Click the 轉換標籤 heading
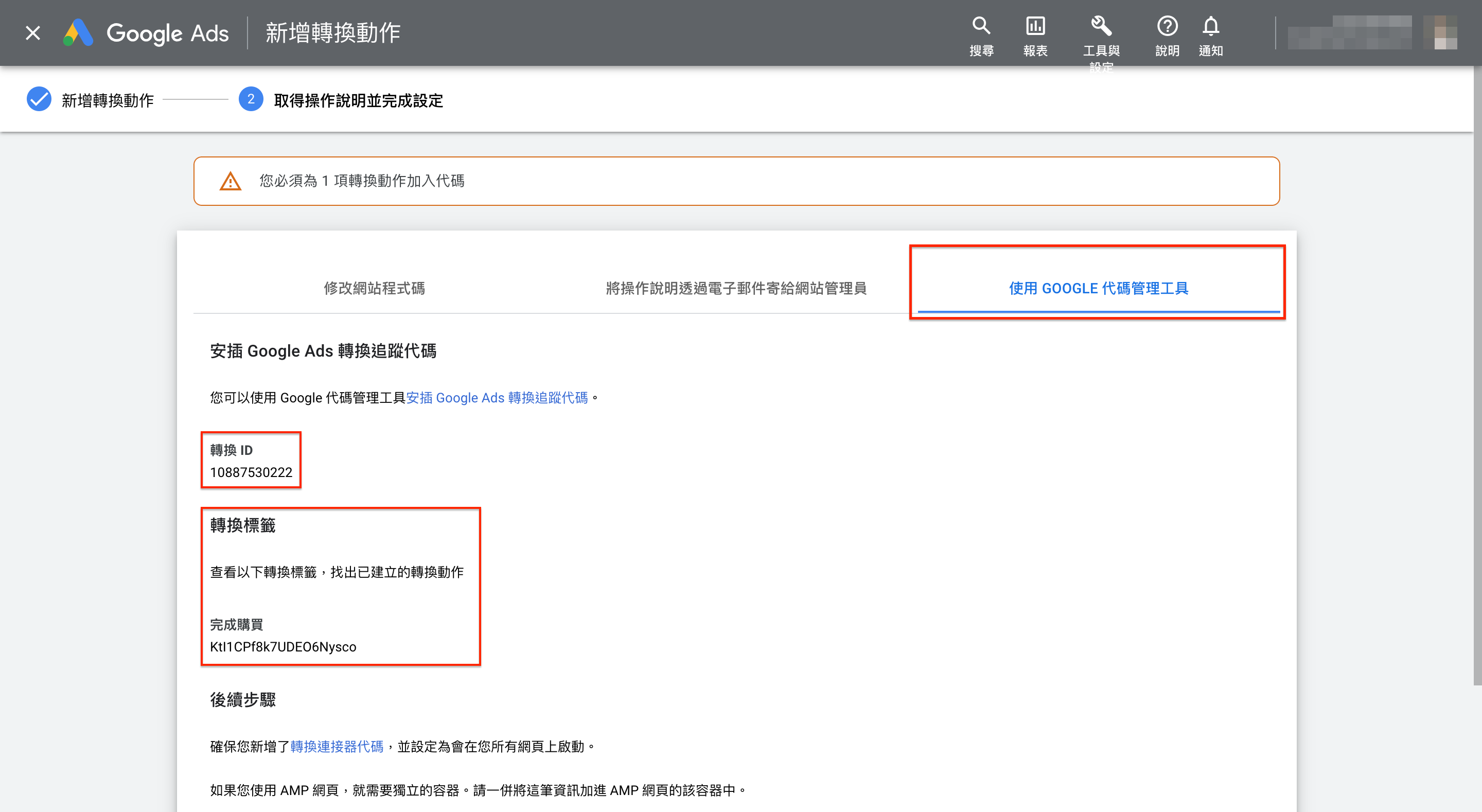The image size is (1482, 812). tap(243, 525)
